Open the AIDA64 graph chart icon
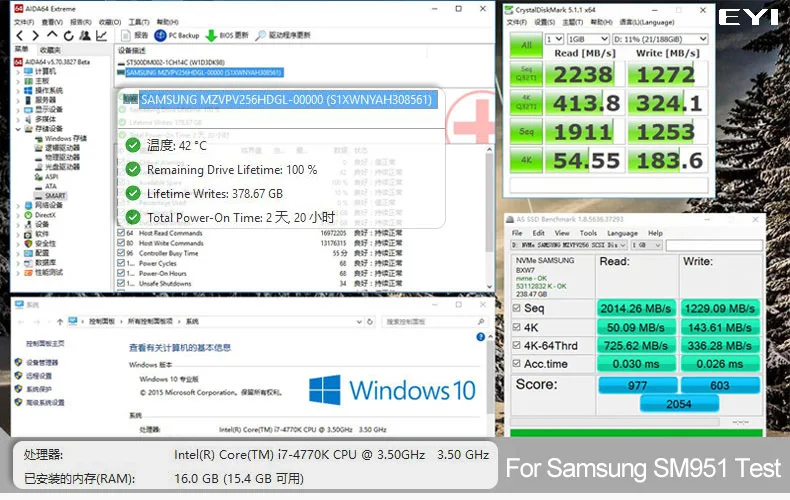The width and height of the screenshot is (790, 500). [x=101, y=35]
